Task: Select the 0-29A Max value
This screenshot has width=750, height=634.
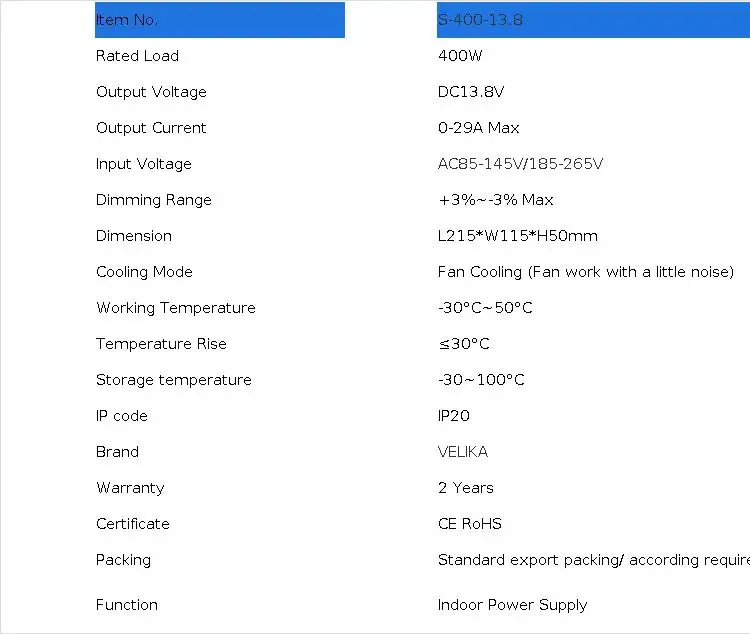Action: click(479, 128)
